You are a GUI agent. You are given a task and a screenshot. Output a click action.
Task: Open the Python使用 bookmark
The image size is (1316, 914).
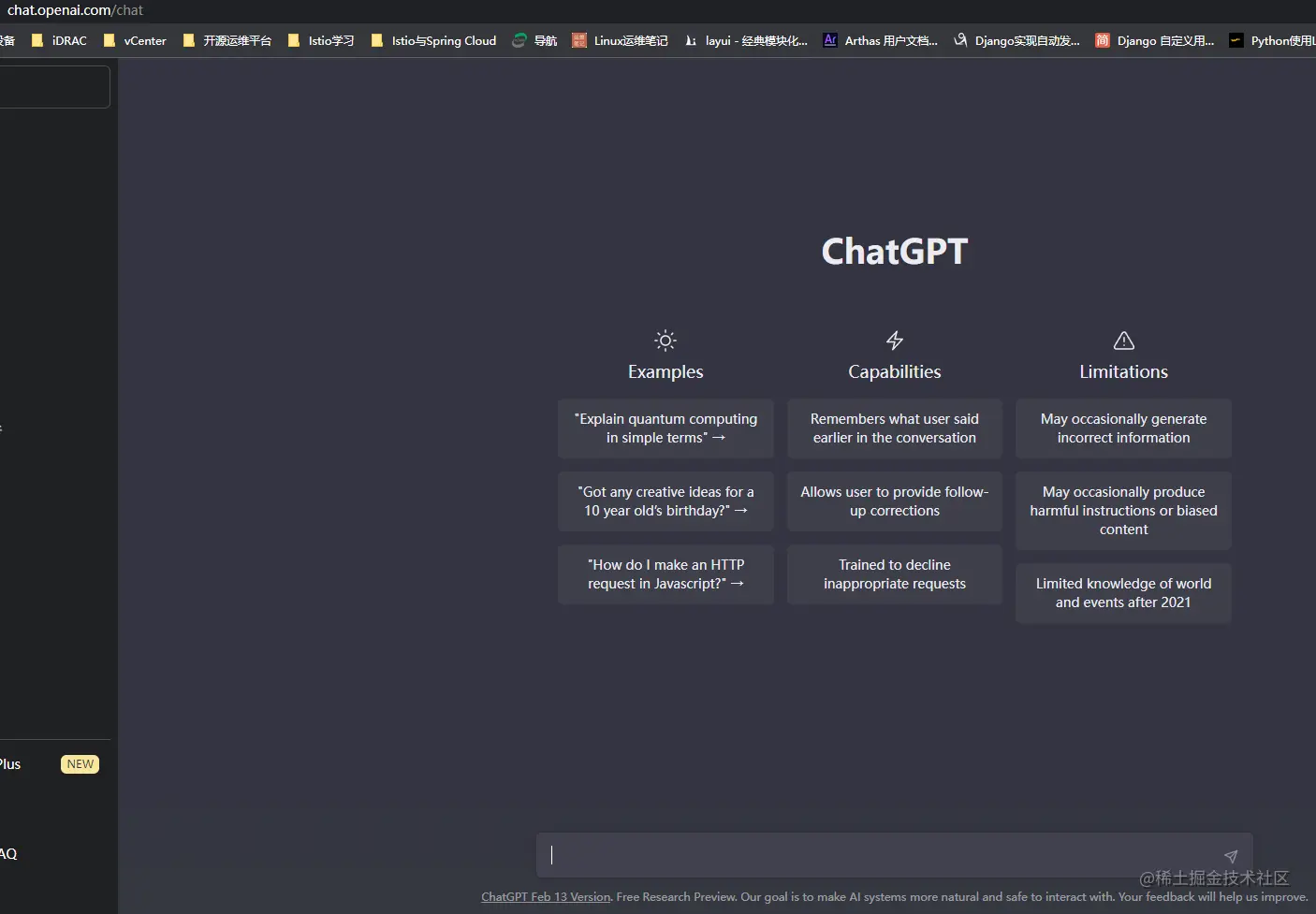(1272, 40)
